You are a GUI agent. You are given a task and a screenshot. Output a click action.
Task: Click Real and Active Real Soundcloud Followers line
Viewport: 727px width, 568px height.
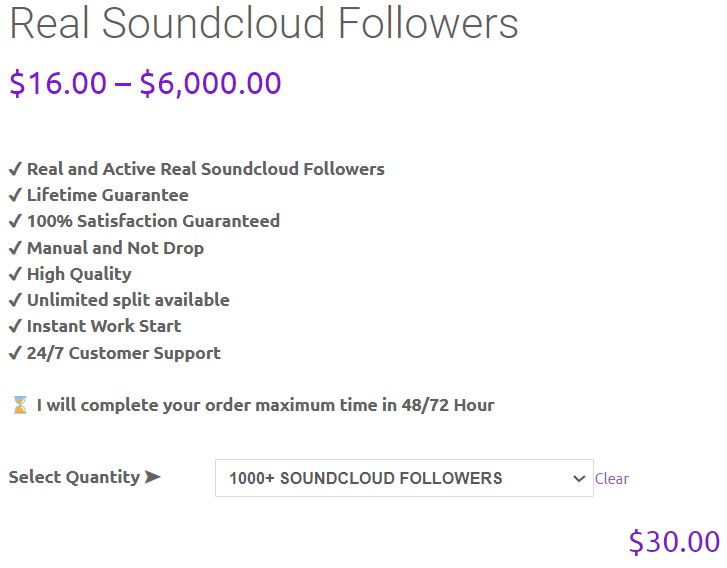(197, 169)
